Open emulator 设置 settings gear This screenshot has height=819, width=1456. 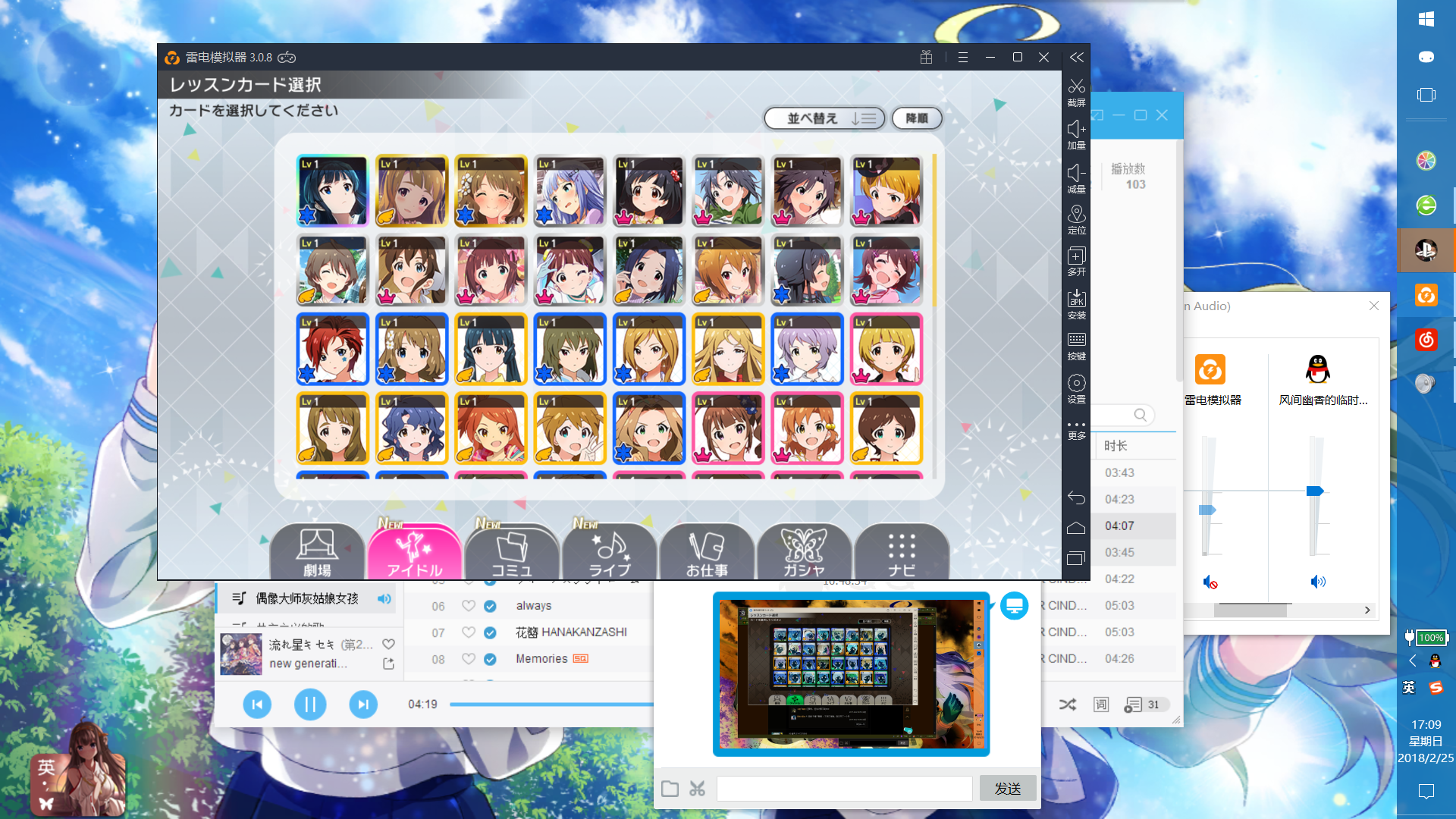1076,383
